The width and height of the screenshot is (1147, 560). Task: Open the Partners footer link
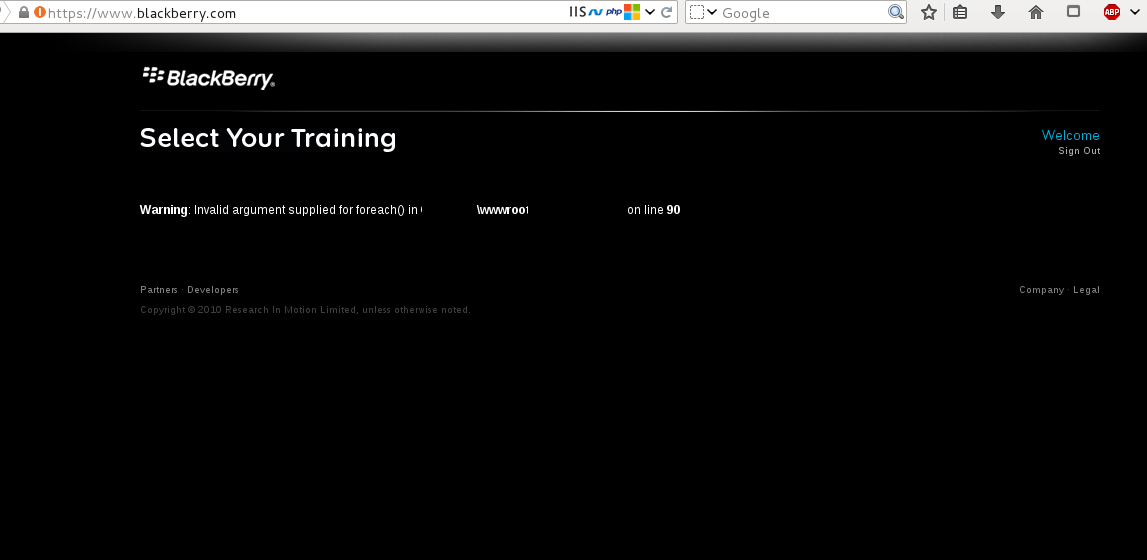[x=159, y=290]
